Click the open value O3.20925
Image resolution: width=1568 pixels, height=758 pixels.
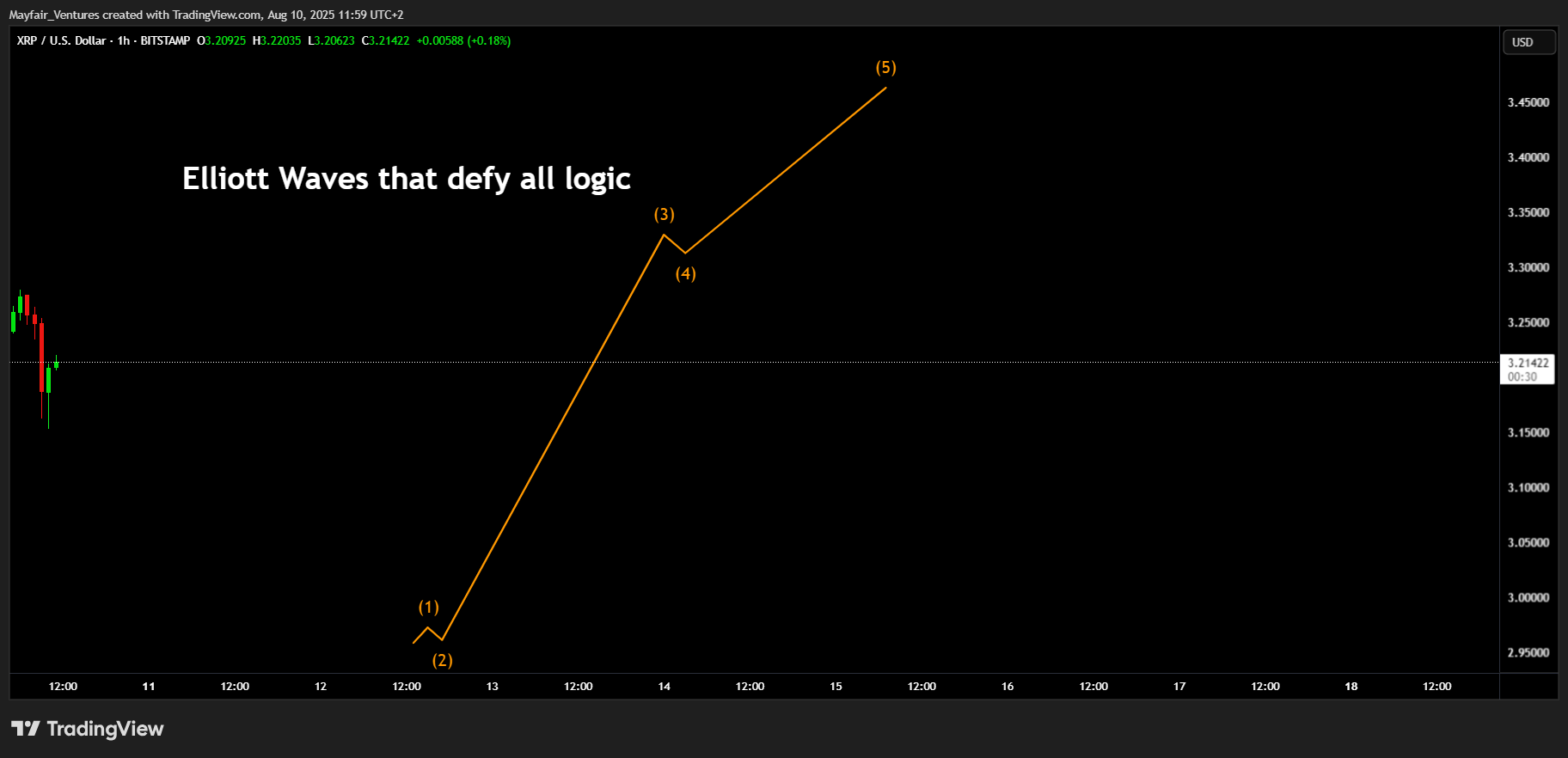click(x=222, y=40)
